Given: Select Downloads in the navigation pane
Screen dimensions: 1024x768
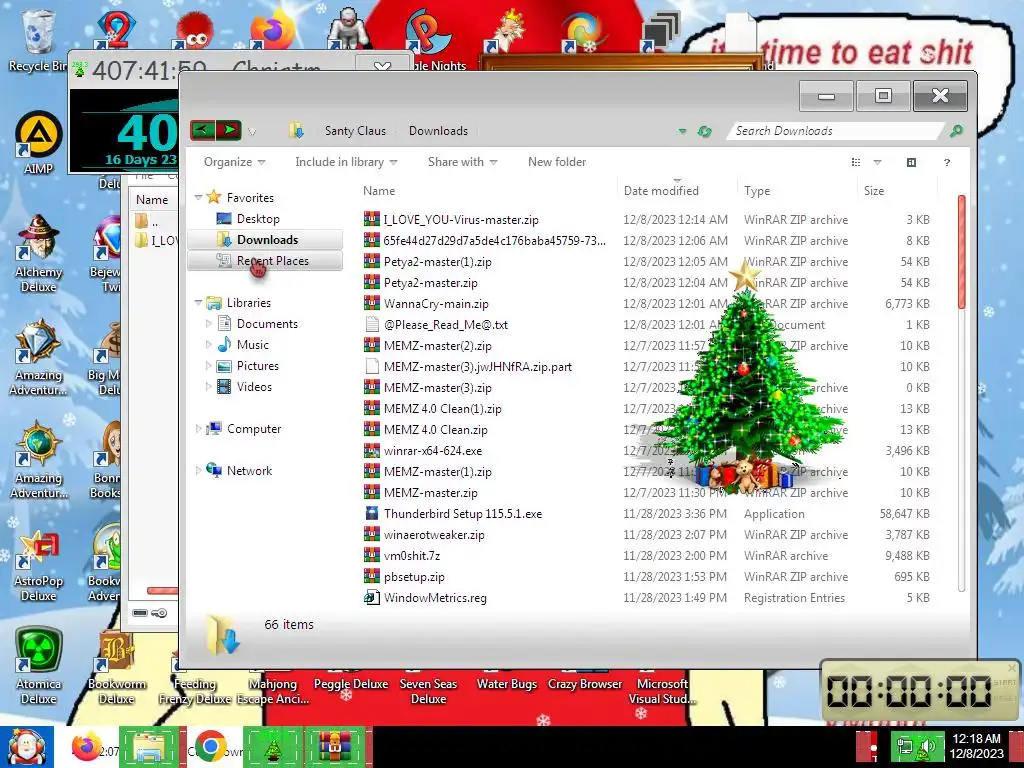Looking at the screenshot, I should click(x=267, y=240).
